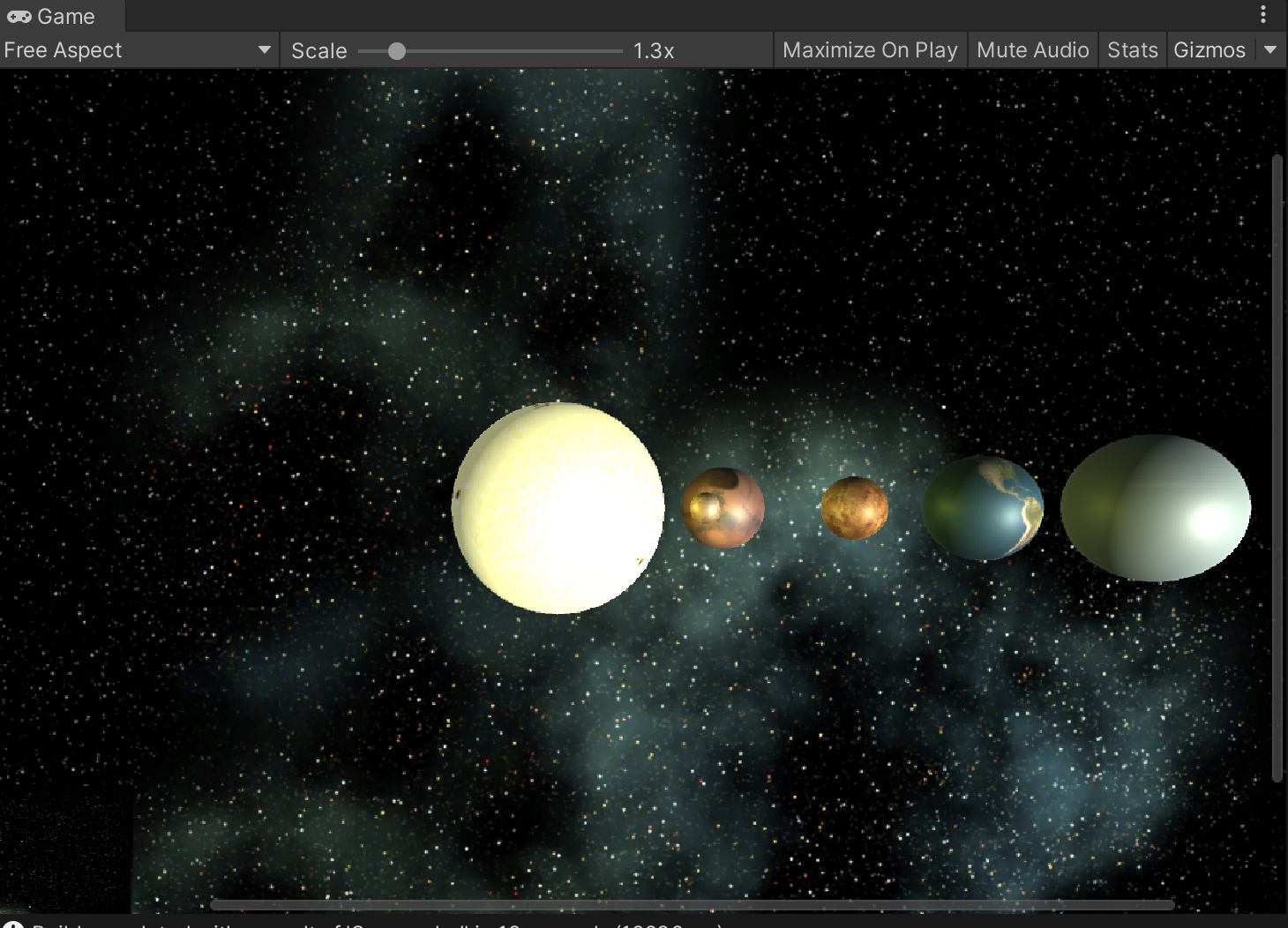Open the Game view three-dot options menu

[1263, 14]
